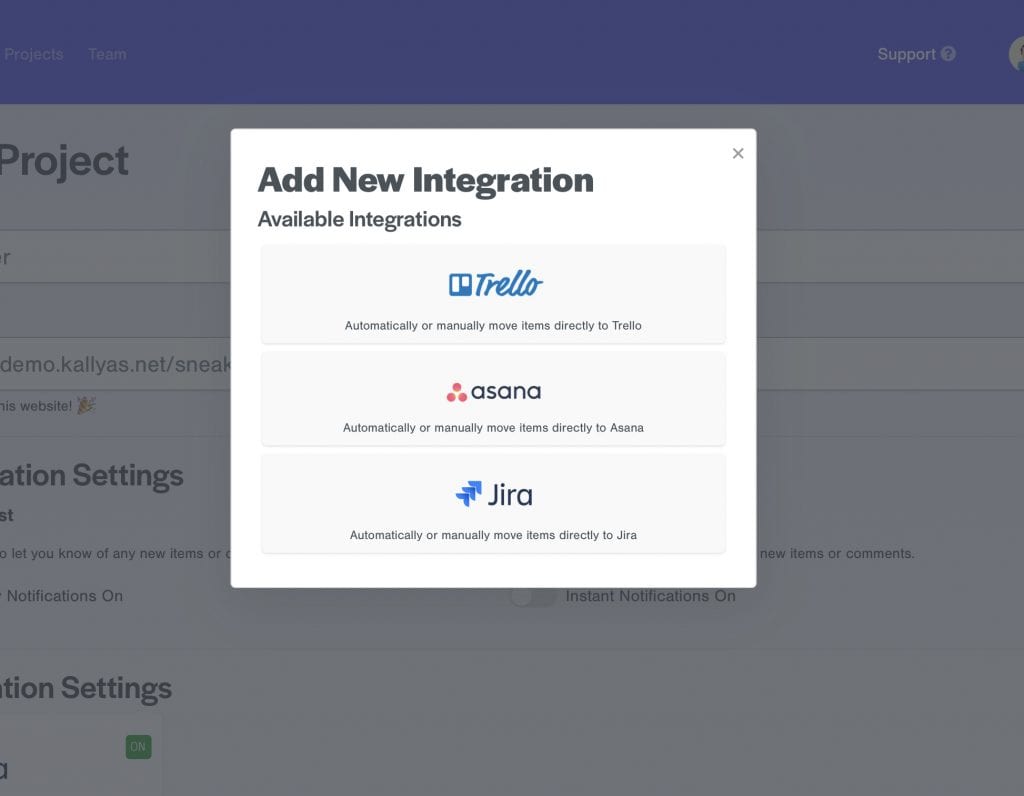The image size is (1024, 796).
Task: Toggle the Instant Notifications On switch
Action: pyautogui.click(x=532, y=596)
